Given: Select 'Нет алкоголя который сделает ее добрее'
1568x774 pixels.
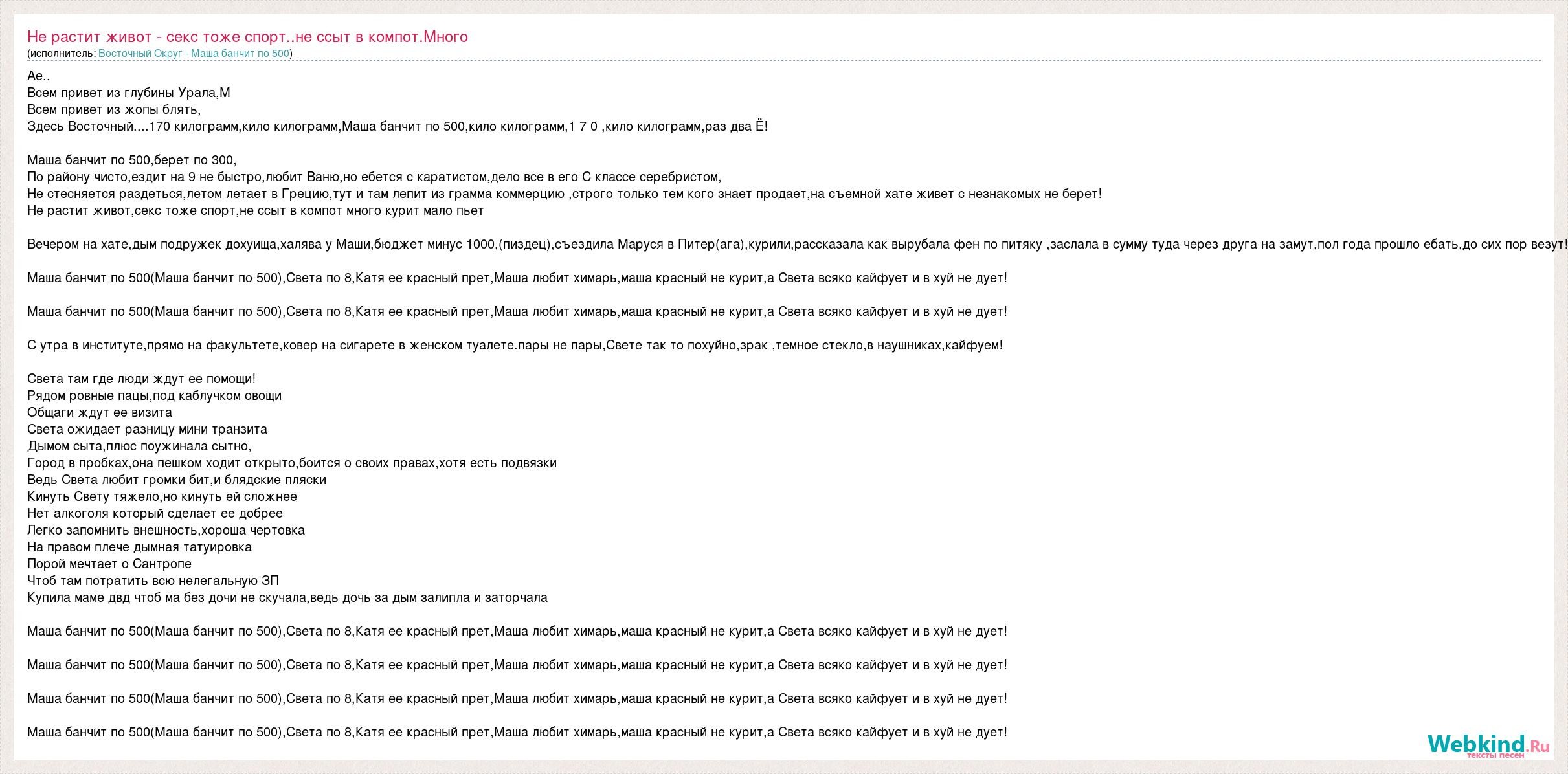Looking at the screenshot, I should tap(155, 513).
